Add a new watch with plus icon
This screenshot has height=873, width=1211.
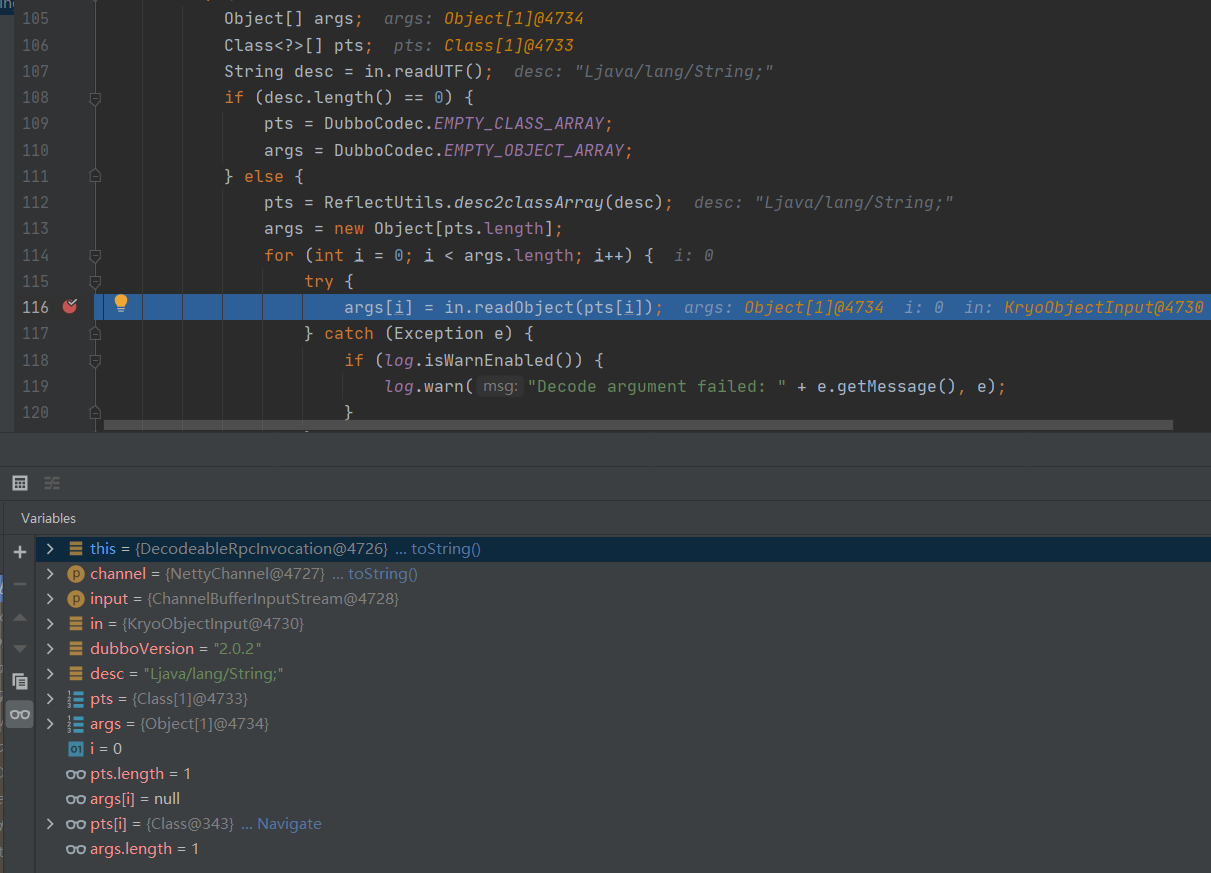click(19, 551)
